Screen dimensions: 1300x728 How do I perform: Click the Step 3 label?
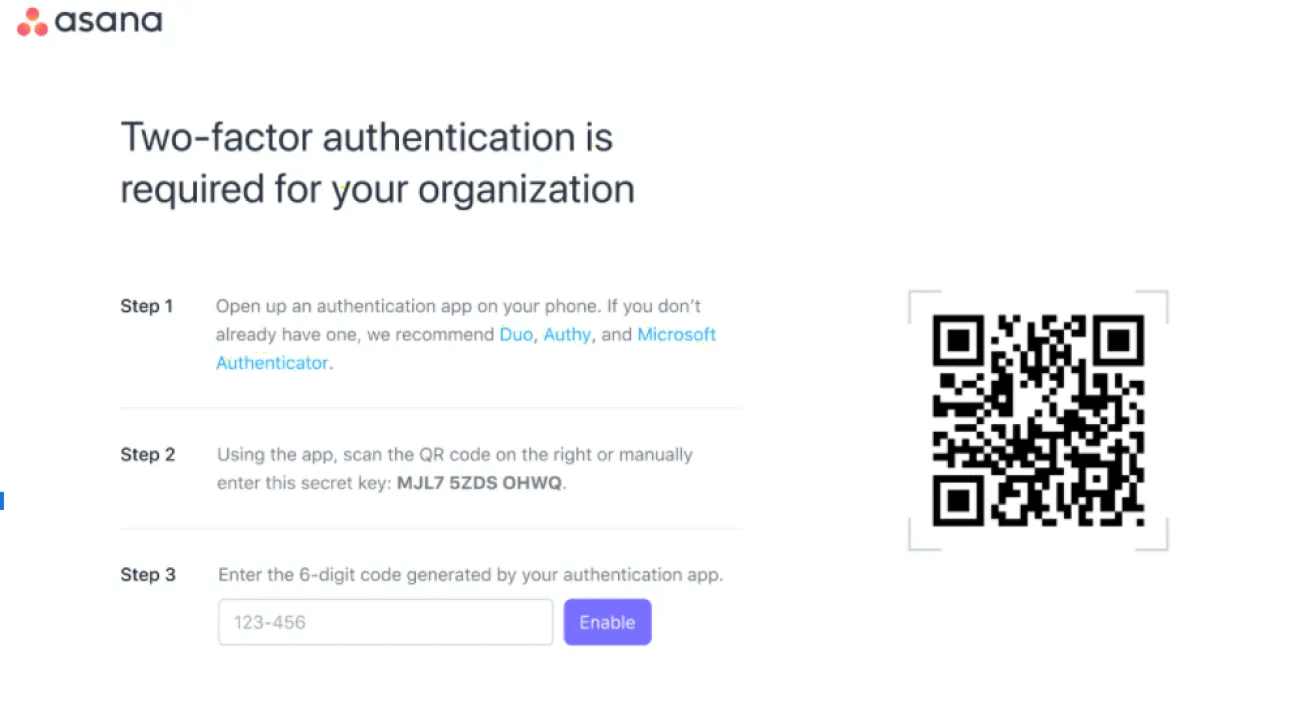(x=147, y=575)
